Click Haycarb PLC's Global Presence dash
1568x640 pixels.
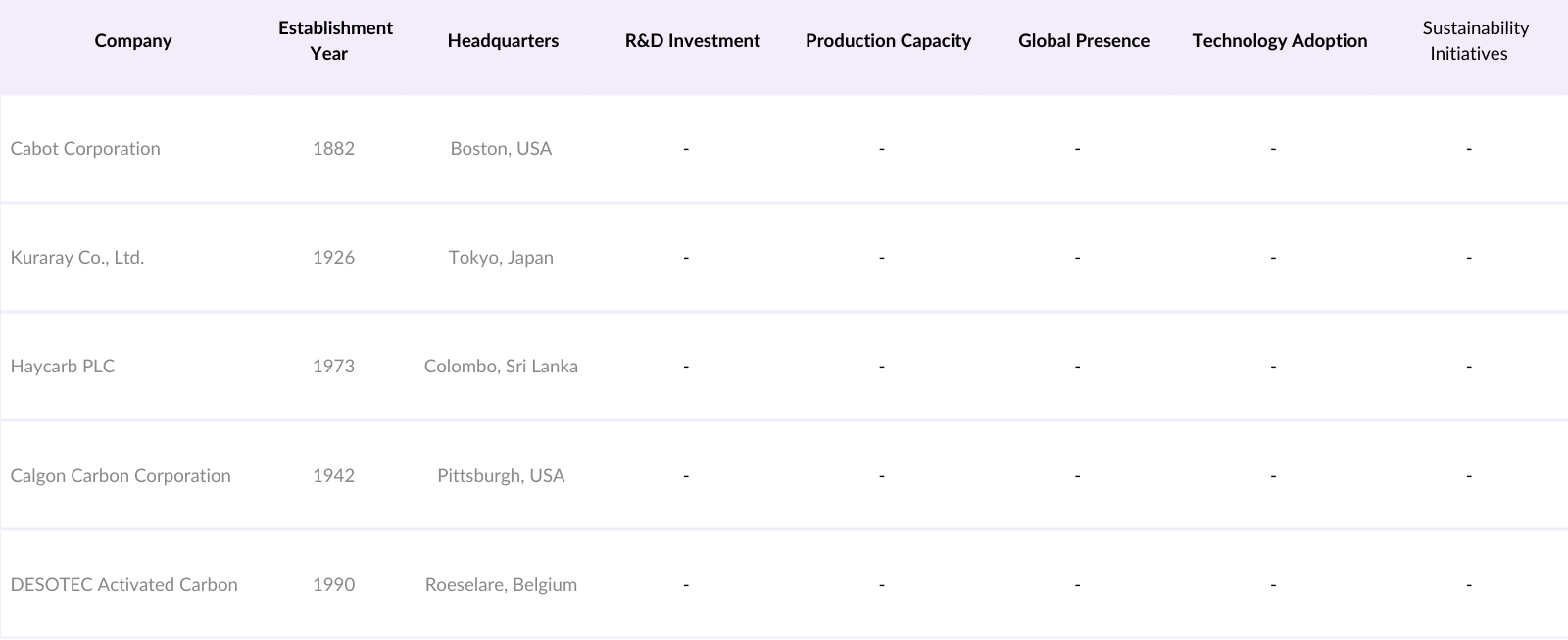(1077, 367)
